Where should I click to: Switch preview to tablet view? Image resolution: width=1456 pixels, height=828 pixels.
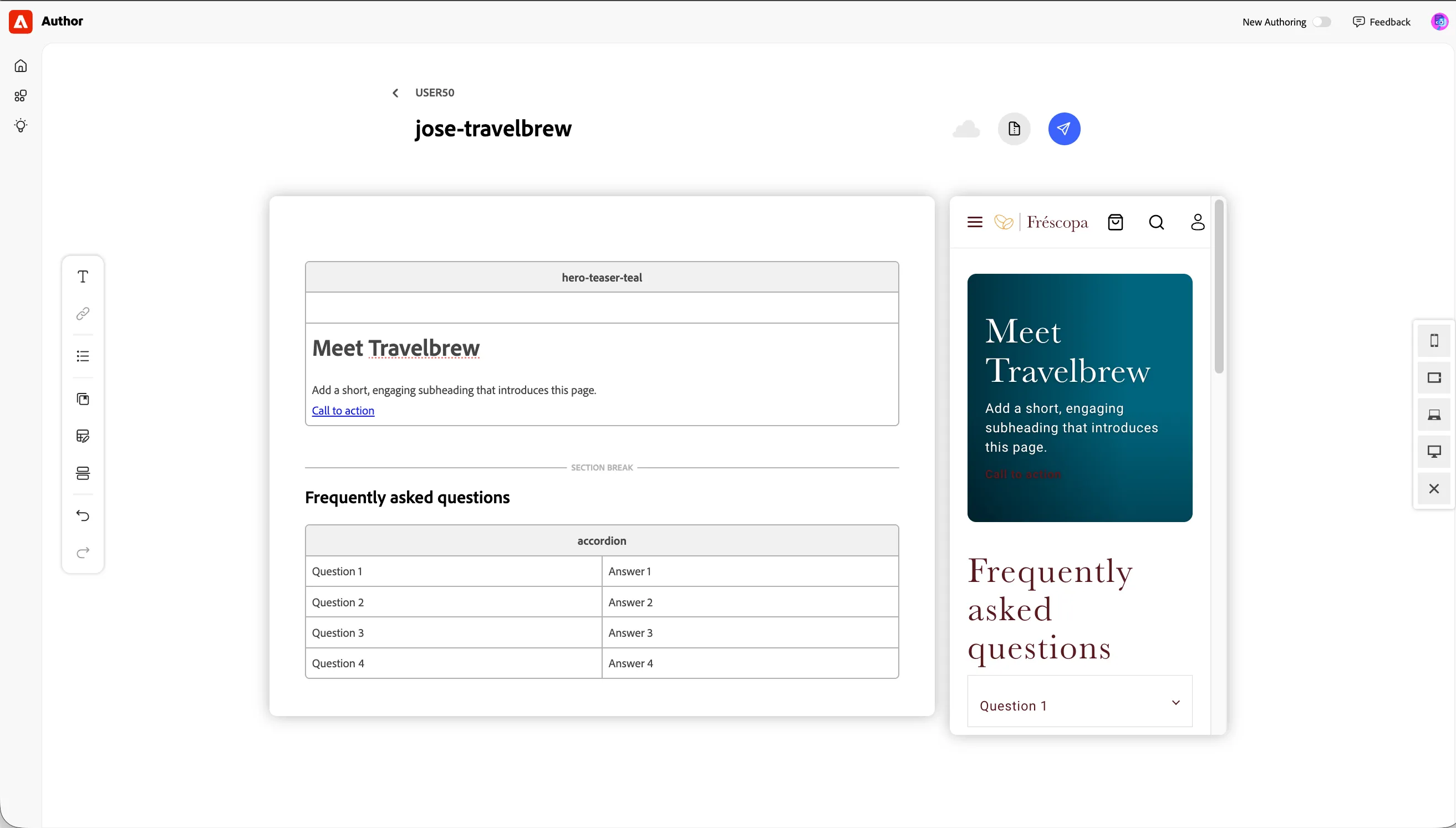[1434, 377]
